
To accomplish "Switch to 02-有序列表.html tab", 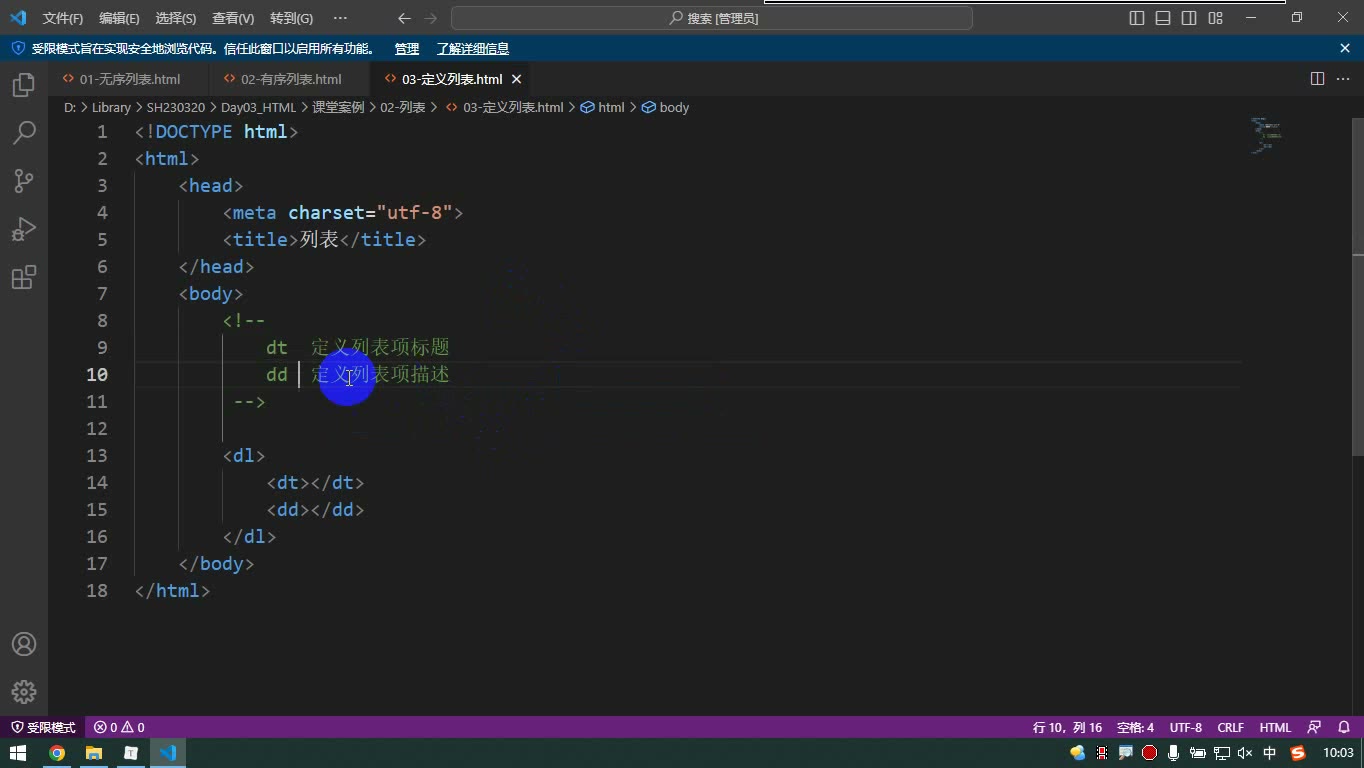I will (291, 79).
